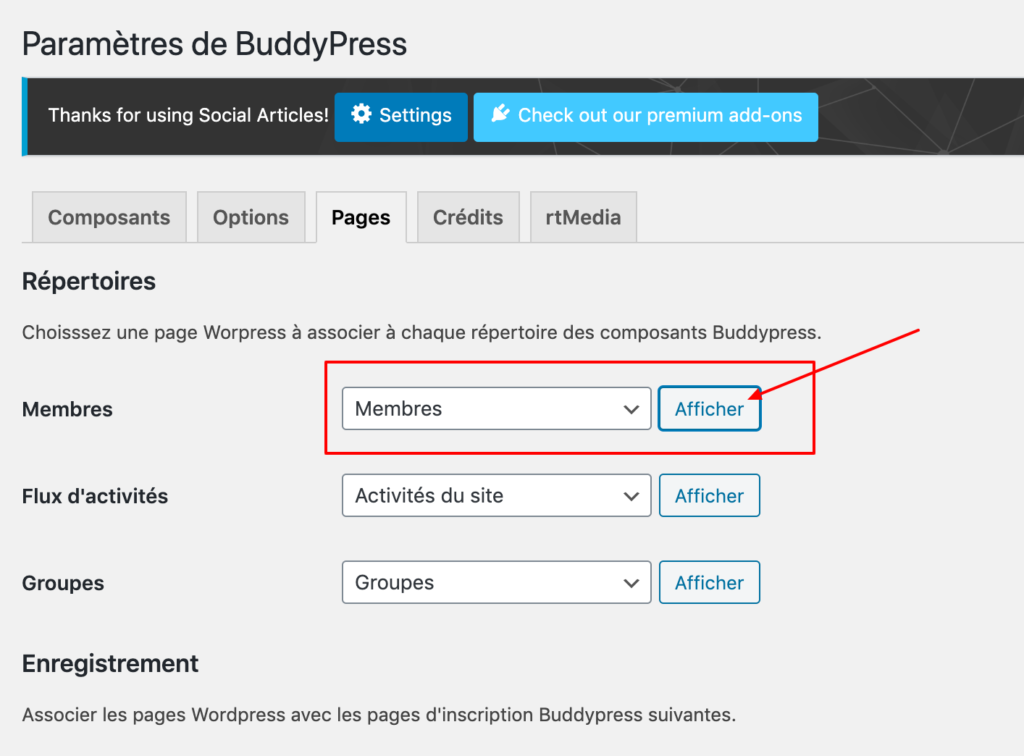The image size is (1024, 756).
Task: Switch to the Composants tab
Action: [x=109, y=217]
